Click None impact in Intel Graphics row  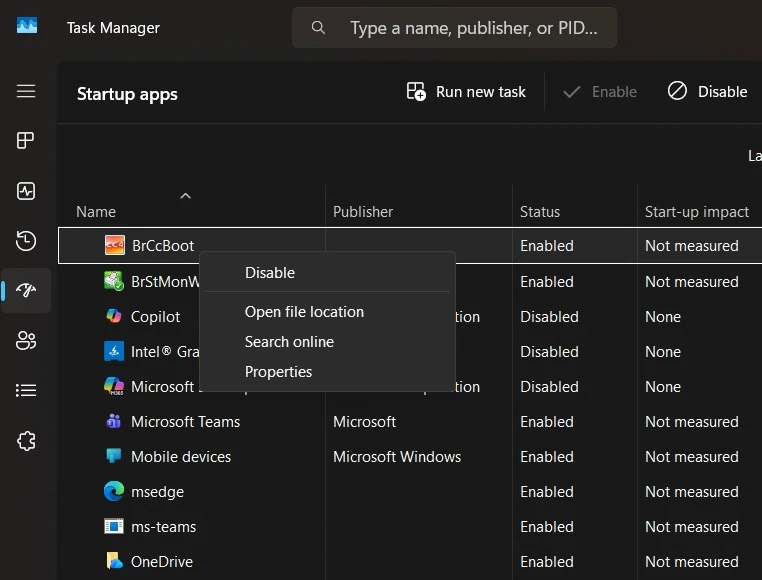coord(663,352)
